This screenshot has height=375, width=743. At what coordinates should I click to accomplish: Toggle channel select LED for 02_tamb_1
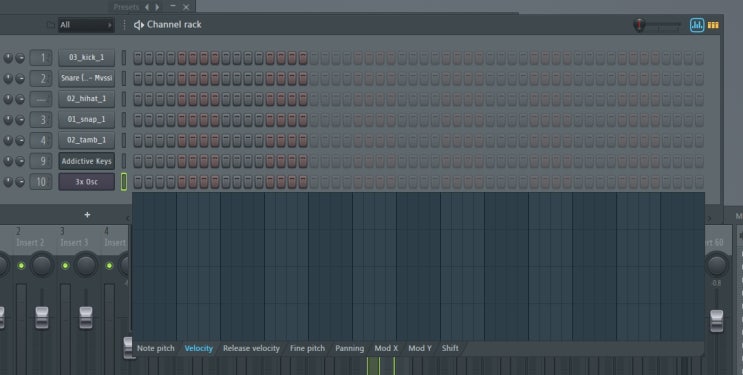click(x=124, y=140)
